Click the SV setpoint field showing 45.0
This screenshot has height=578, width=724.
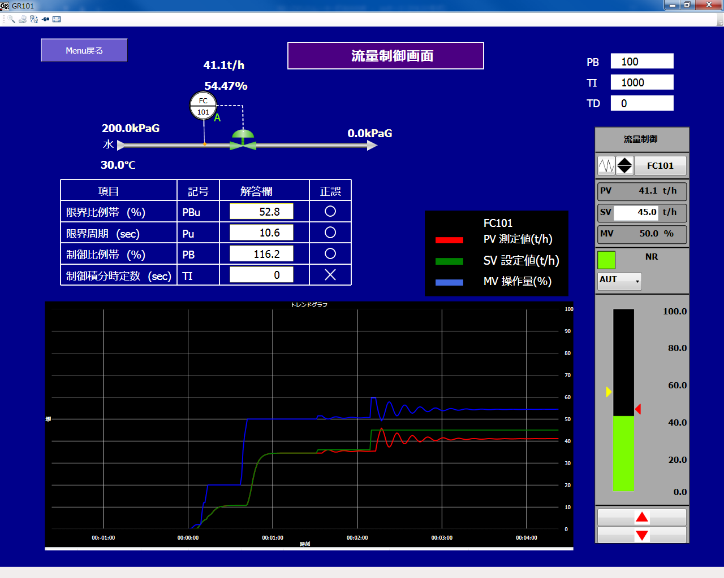(x=636, y=212)
